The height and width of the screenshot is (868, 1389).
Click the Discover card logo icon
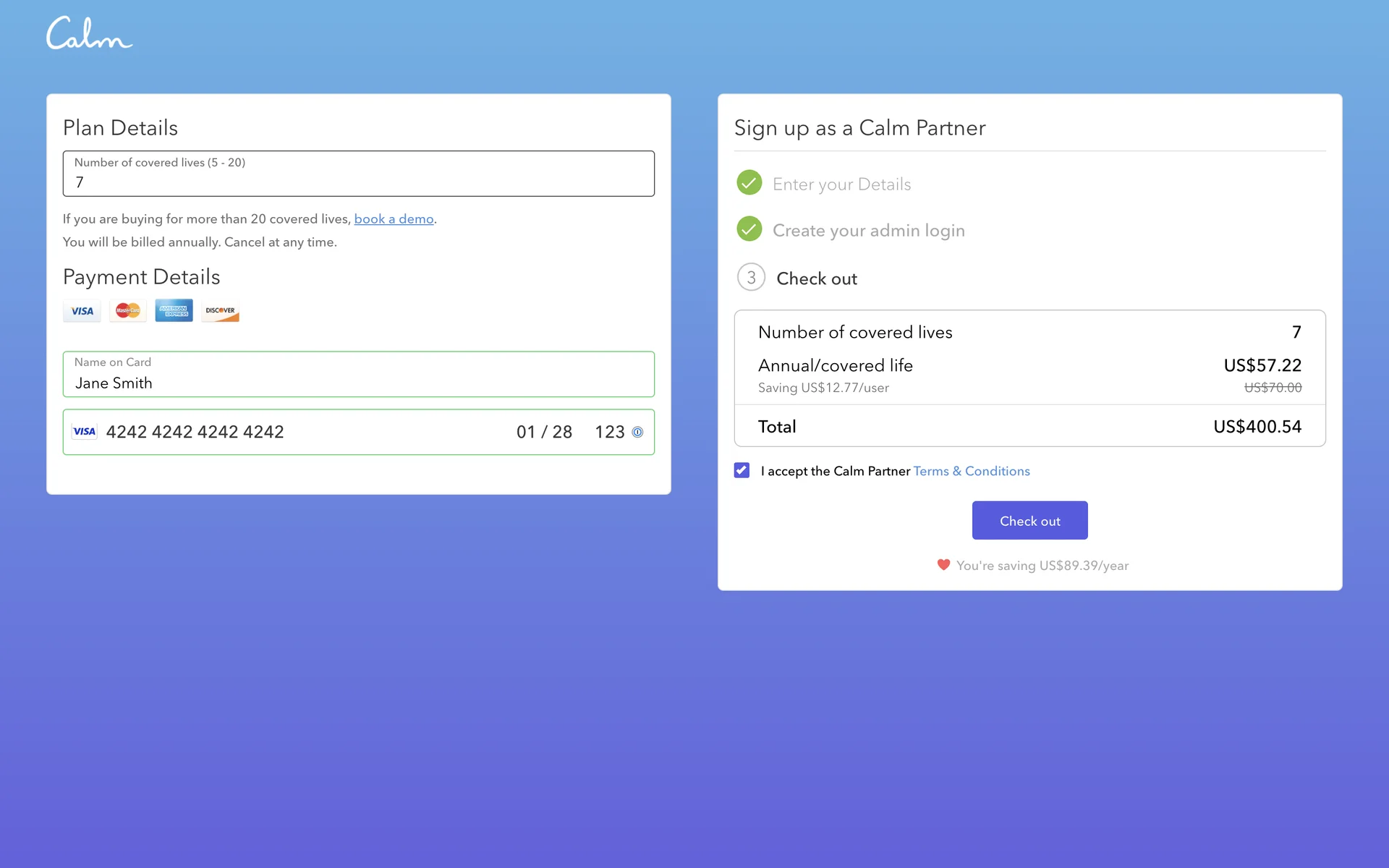click(x=220, y=311)
